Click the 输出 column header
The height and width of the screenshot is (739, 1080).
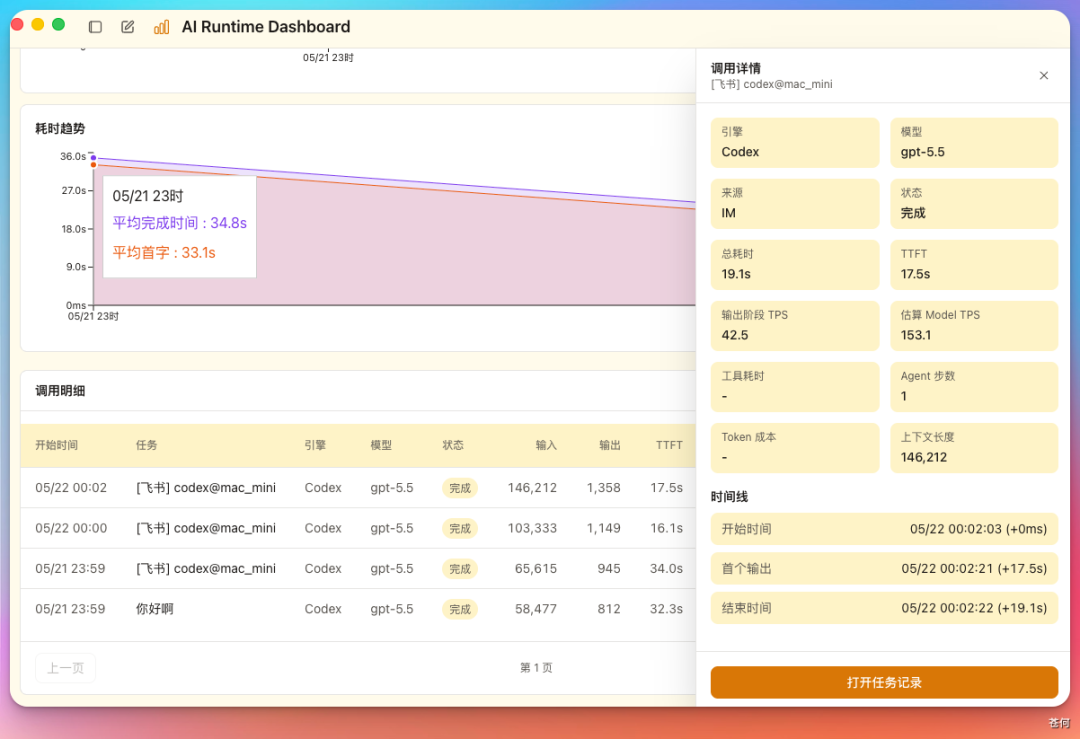point(610,445)
